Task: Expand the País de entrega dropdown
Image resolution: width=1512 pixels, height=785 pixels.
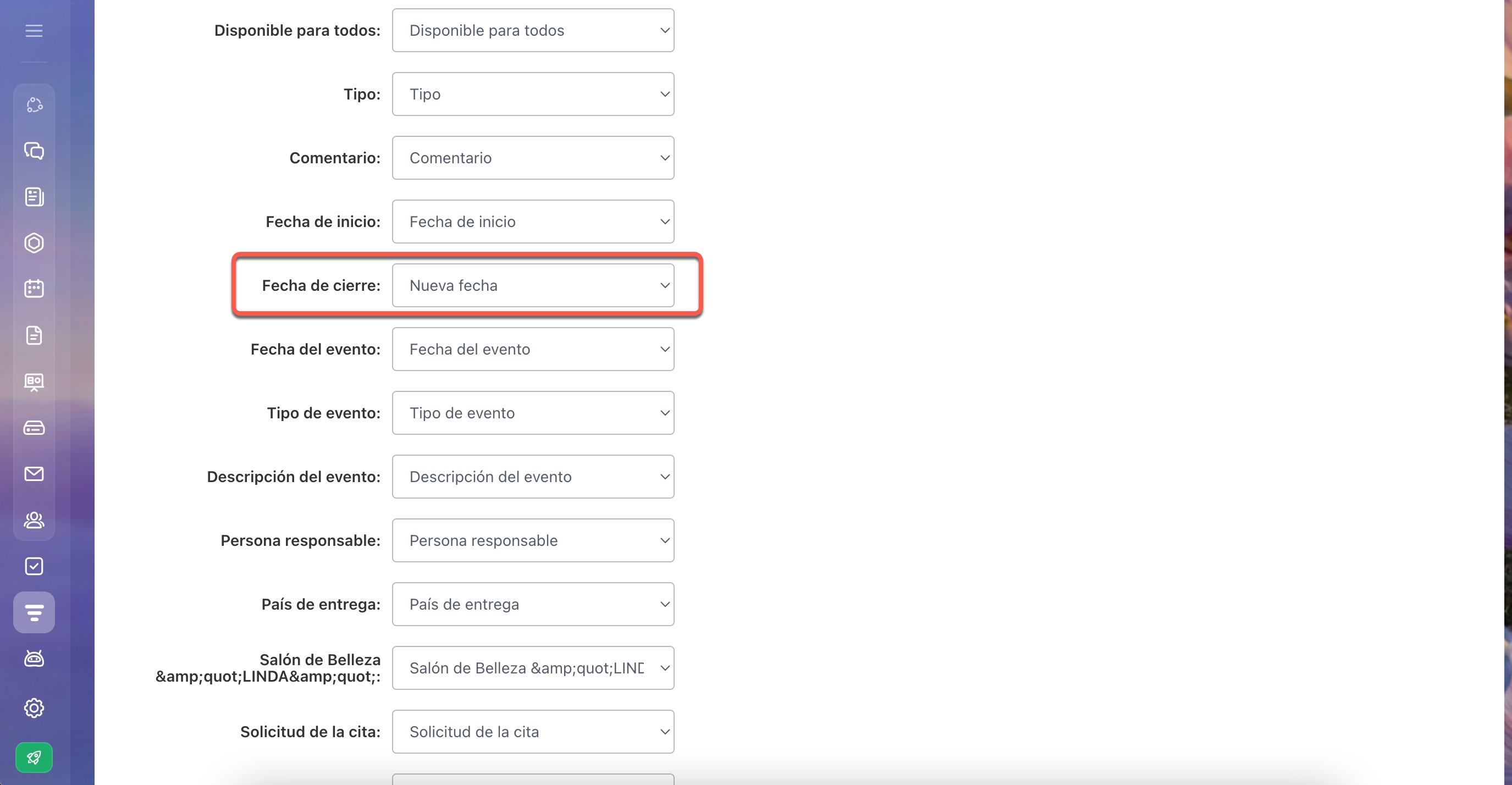Action: click(533, 604)
